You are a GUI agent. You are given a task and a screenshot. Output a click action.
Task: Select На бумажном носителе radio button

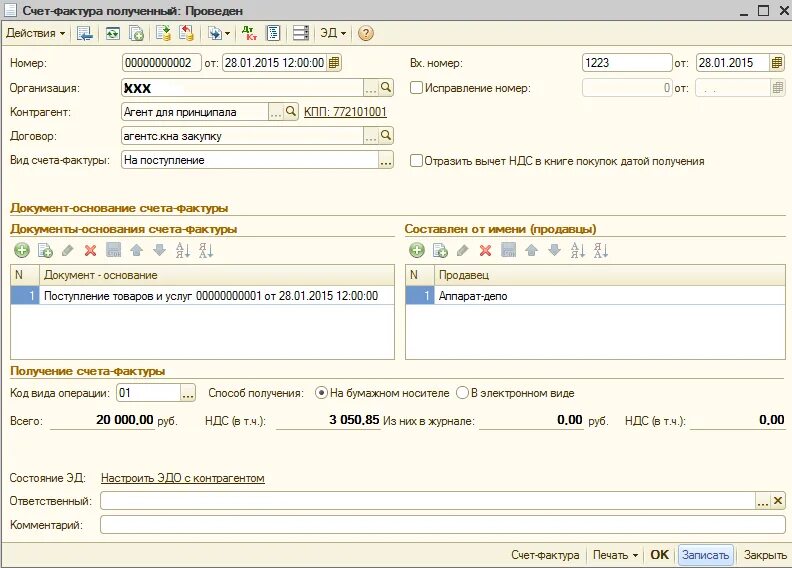point(321,393)
